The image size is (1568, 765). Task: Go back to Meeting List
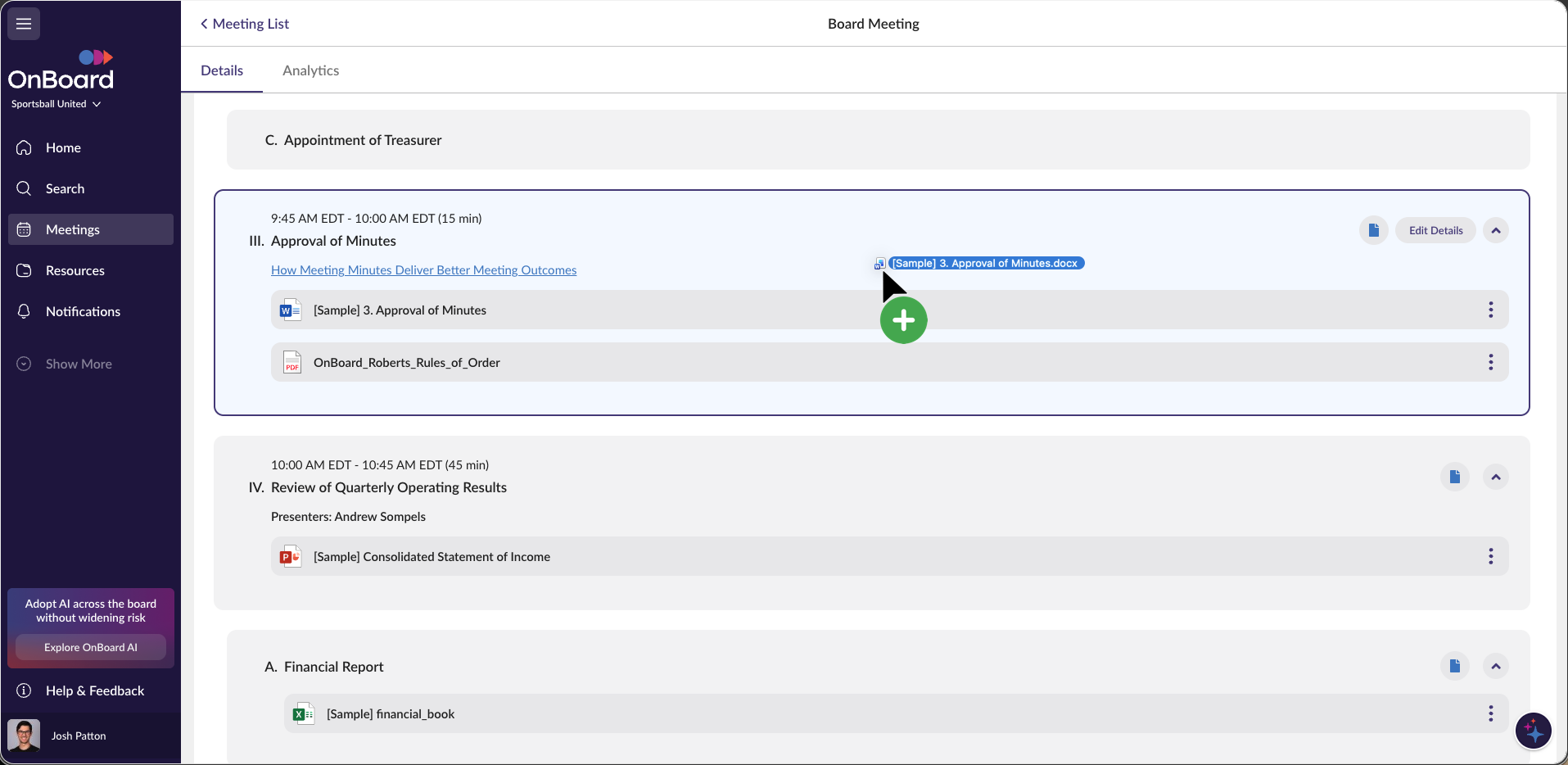click(244, 24)
